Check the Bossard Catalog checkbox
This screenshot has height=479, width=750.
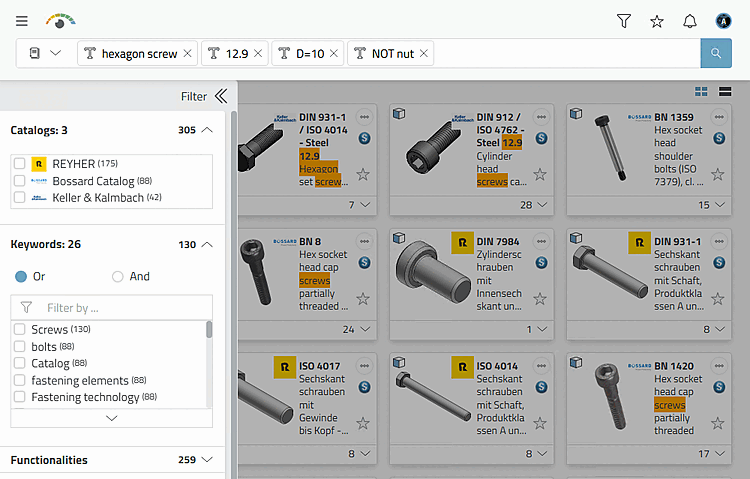coord(20,181)
